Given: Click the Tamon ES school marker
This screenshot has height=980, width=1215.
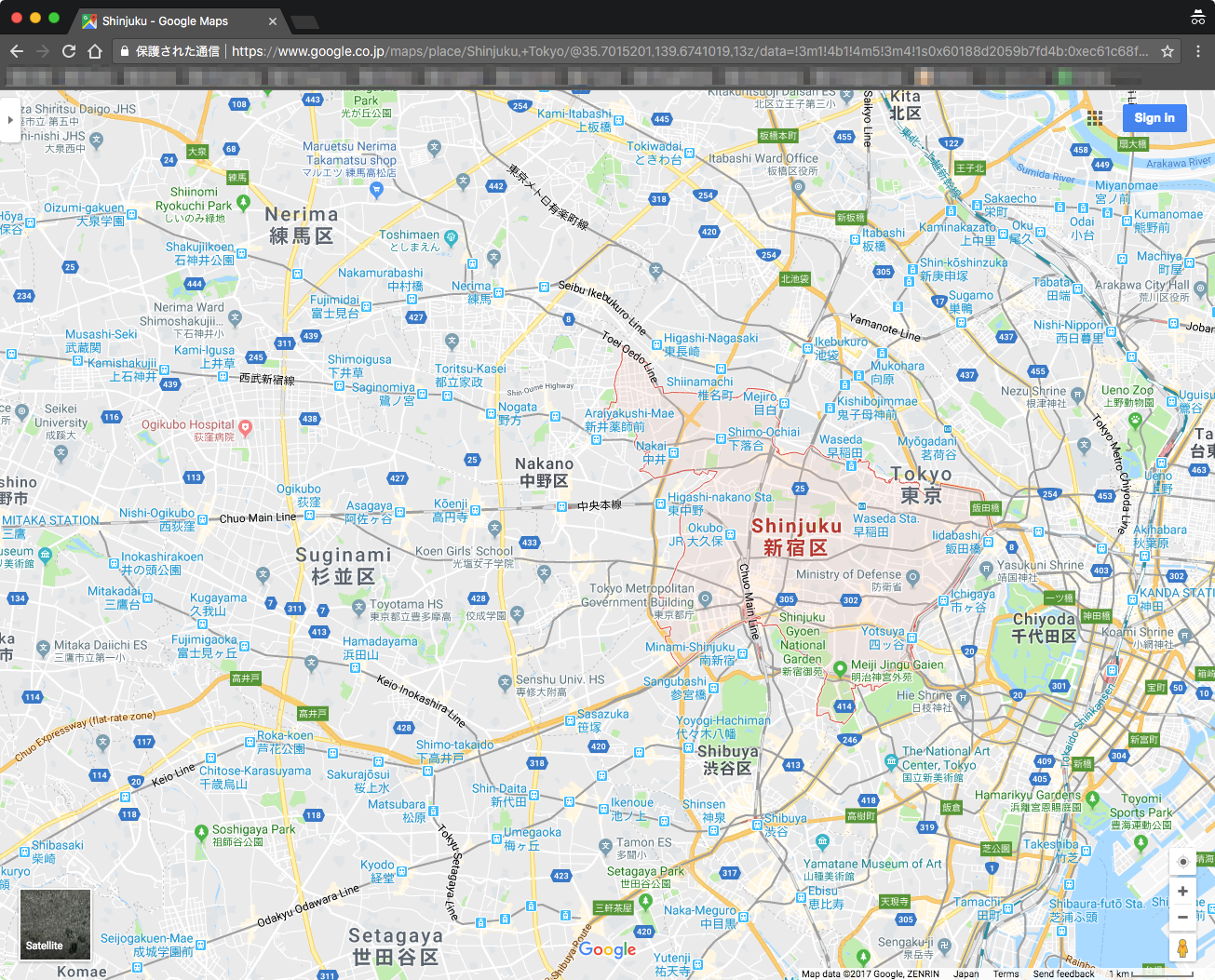Looking at the screenshot, I should 605,845.
